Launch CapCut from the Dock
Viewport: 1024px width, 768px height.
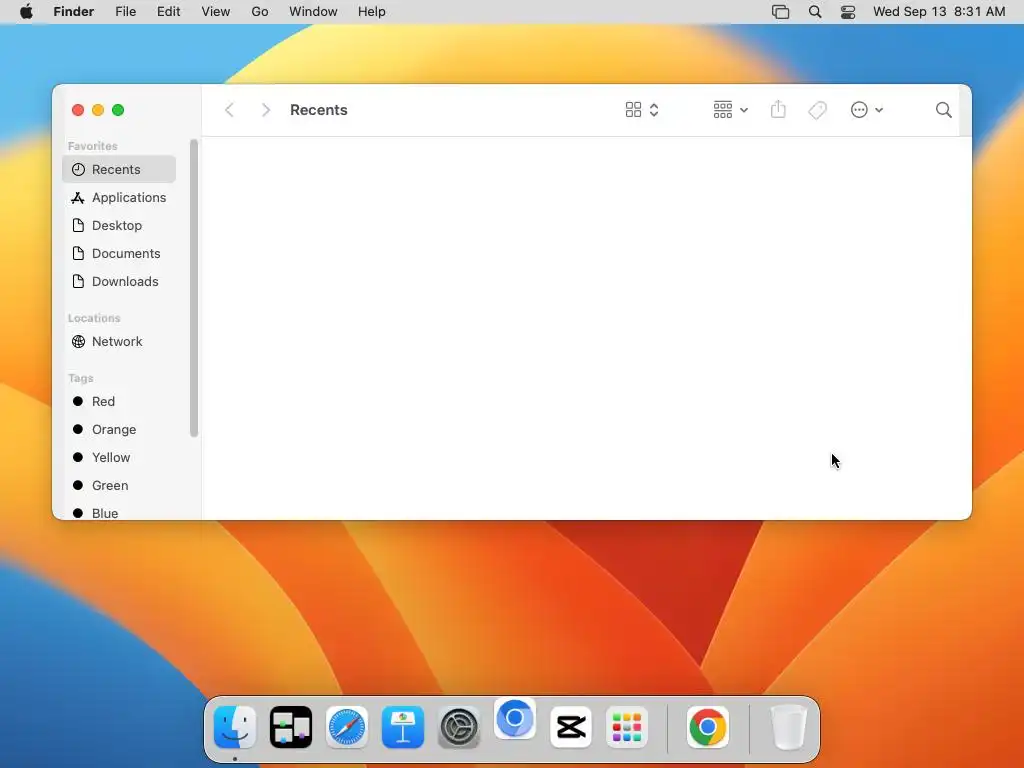[571, 727]
